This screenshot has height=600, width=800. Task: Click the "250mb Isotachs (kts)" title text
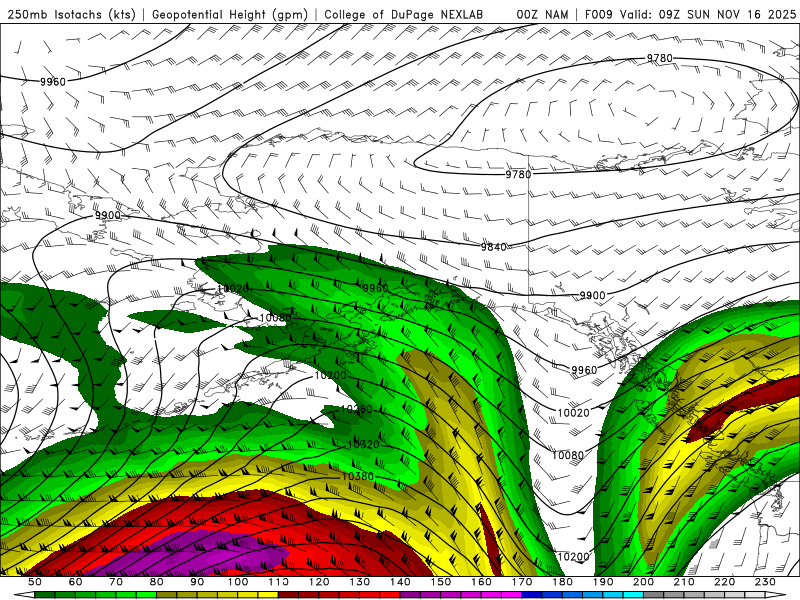tap(71, 15)
